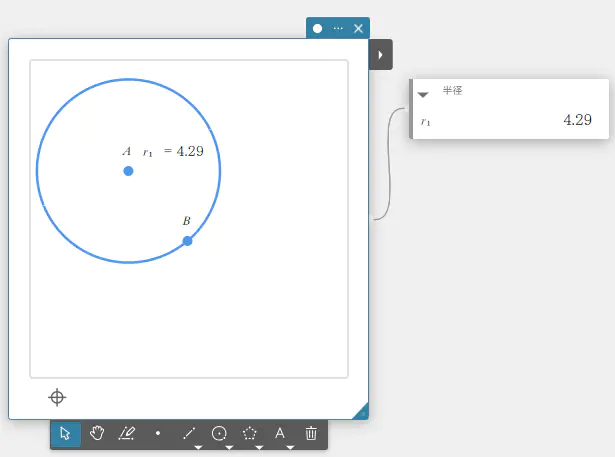
Task: Click the trash delete icon
Action: tap(311, 433)
